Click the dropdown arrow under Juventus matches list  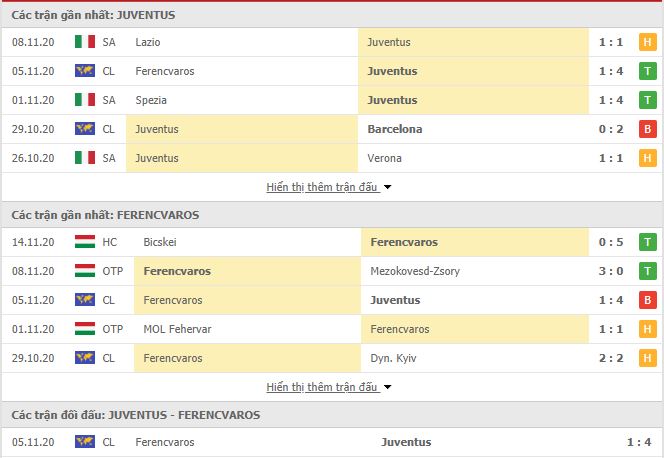[387, 187]
